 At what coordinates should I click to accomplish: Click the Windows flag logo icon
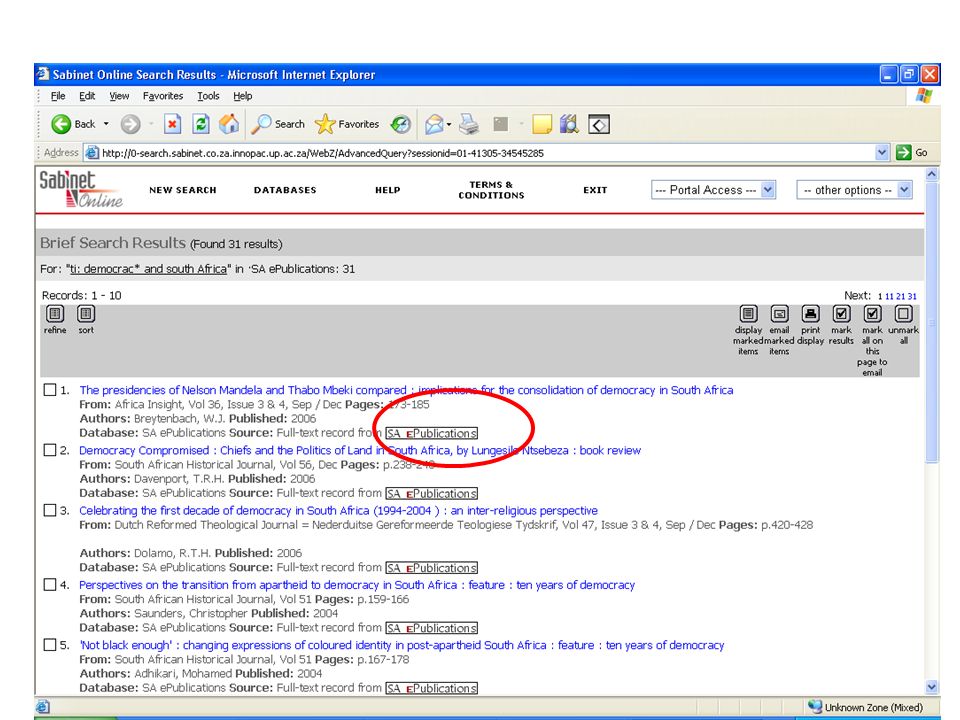pyautogui.click(x=924, y=96)
